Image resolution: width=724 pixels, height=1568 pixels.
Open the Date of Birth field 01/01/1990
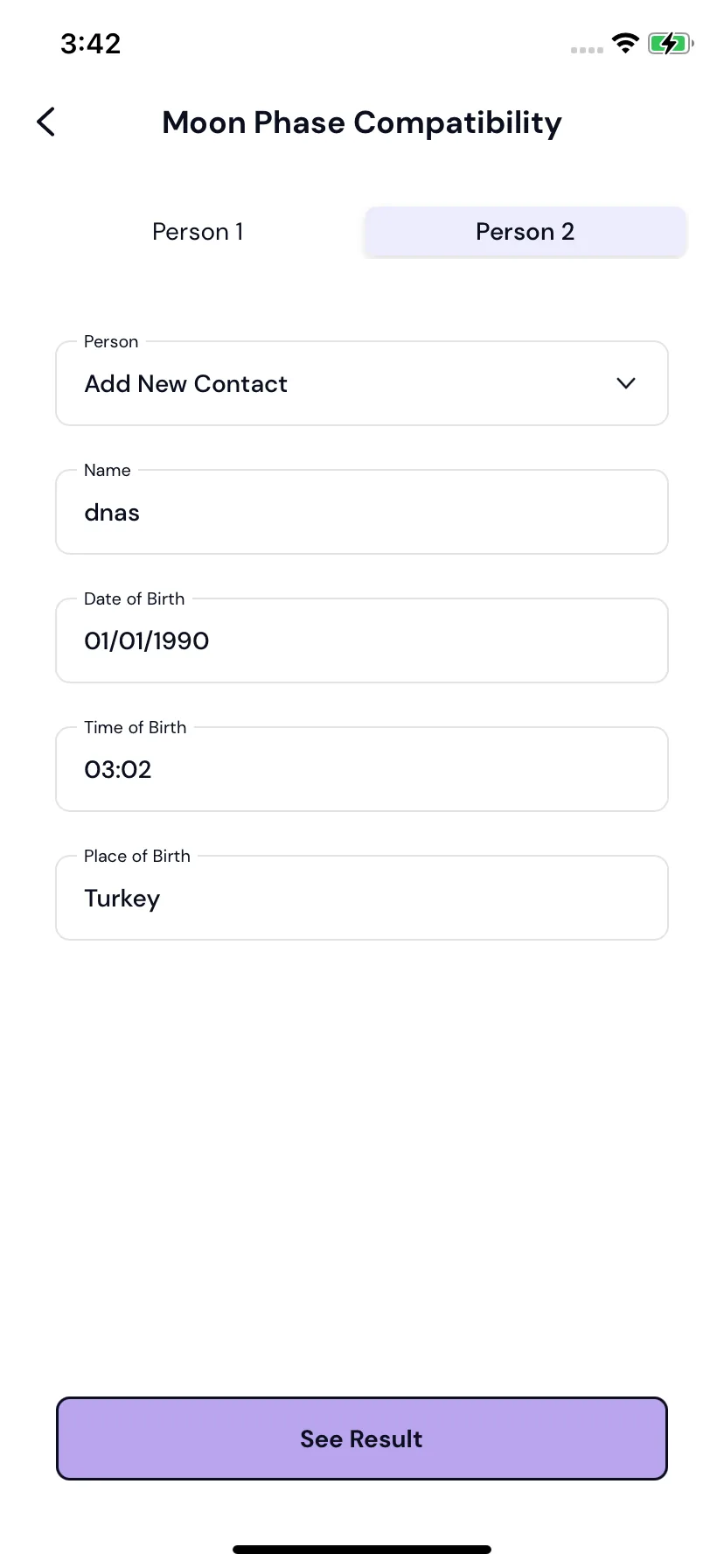(x=362, y=640)
